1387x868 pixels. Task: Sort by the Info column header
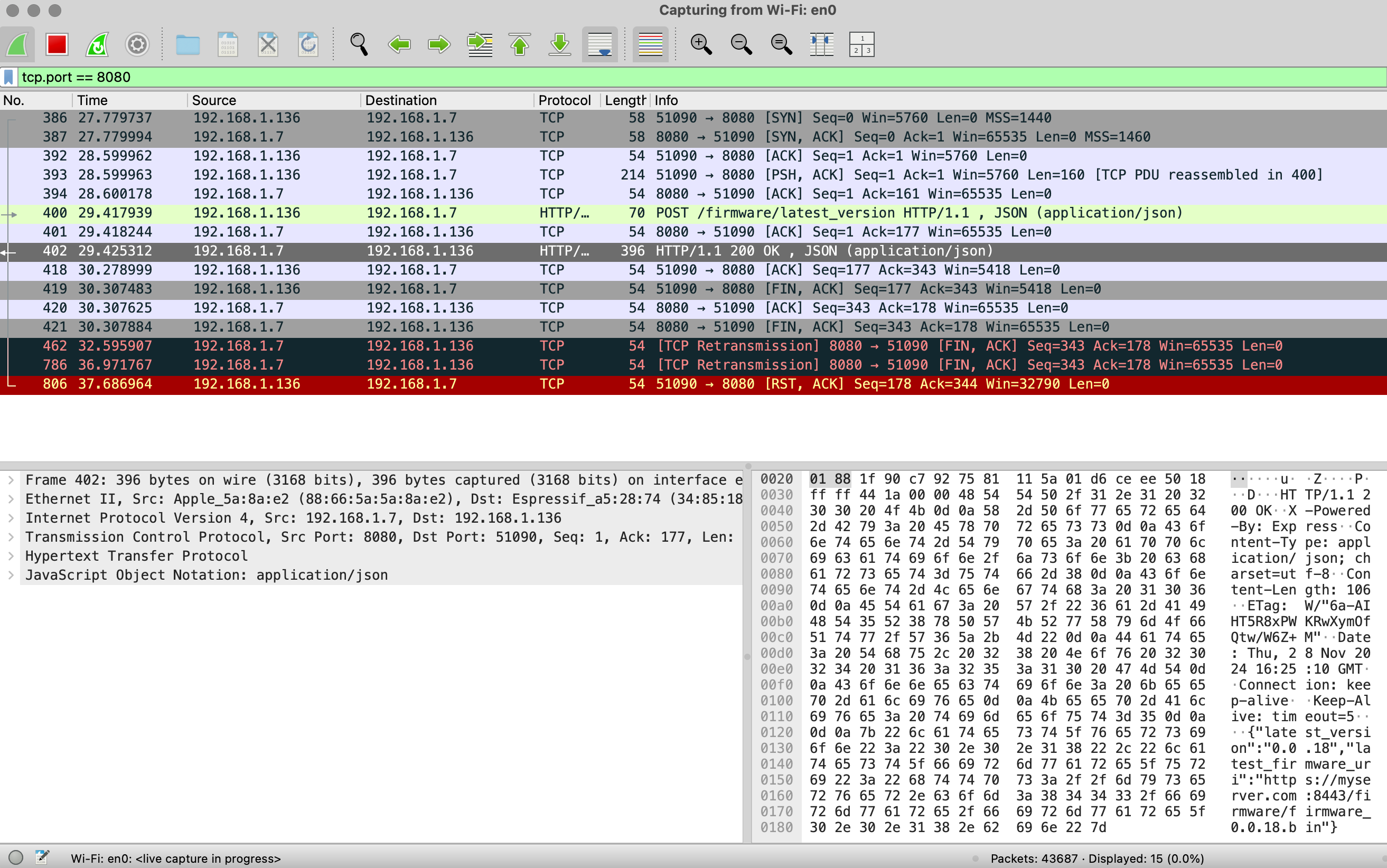(x=1019, y=100)
